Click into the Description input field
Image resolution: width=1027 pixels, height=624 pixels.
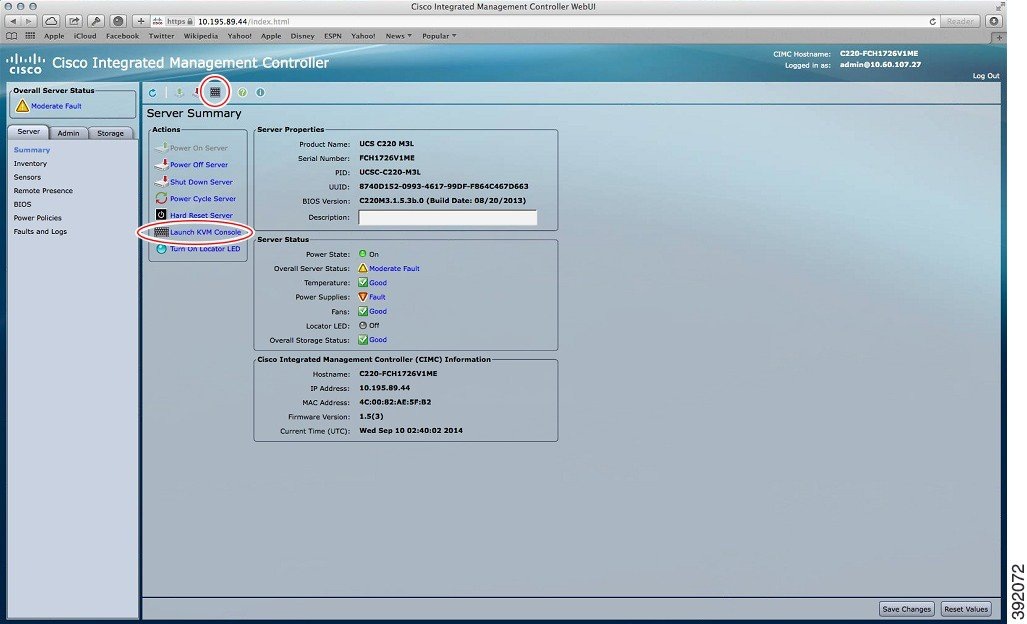[x=448, y=217]
